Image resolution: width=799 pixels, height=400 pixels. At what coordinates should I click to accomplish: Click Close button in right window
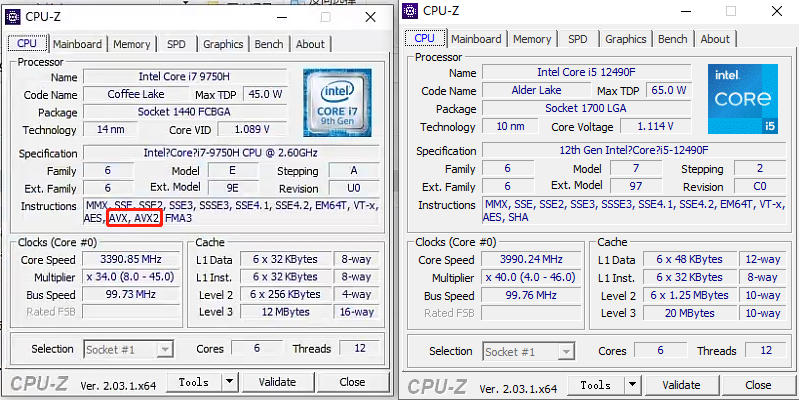[x=758, y=385]
